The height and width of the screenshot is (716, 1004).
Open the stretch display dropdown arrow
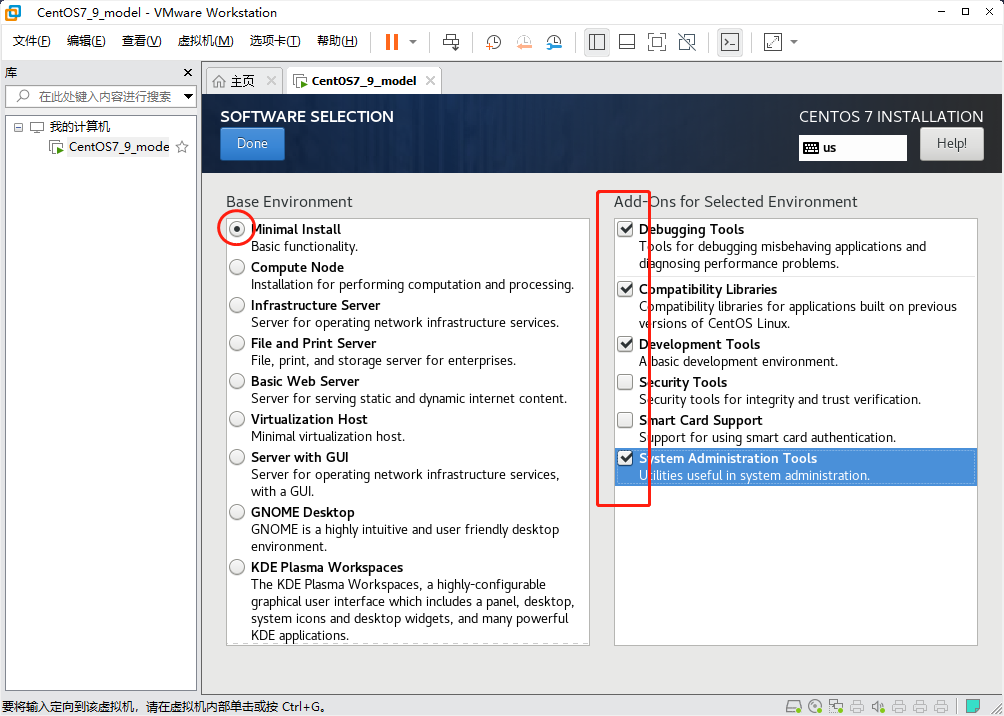794,42
